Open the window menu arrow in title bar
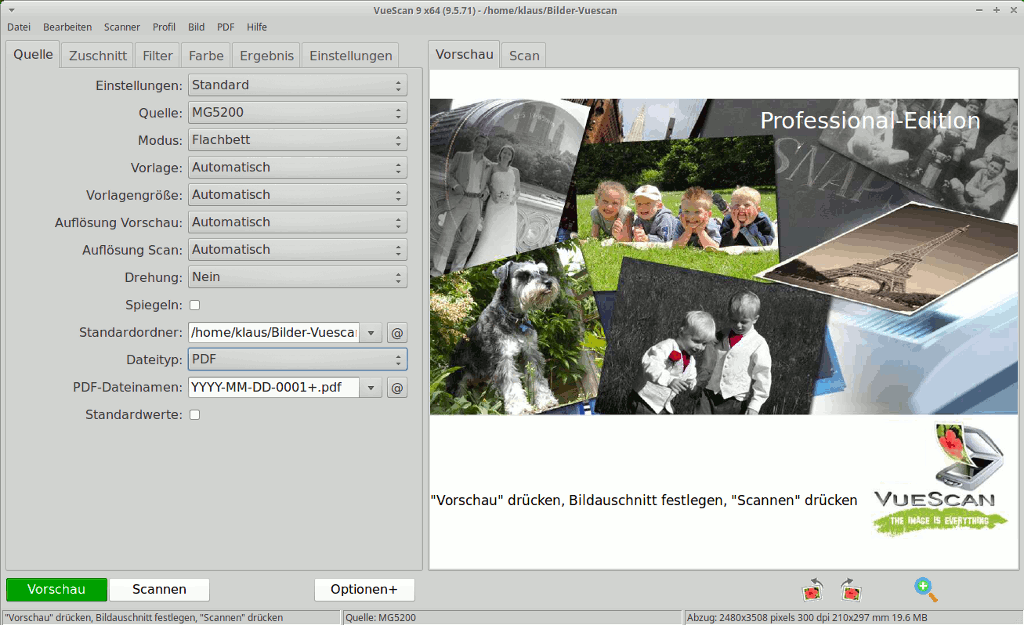Screen dimensions: 1024x625 [12, 10]
